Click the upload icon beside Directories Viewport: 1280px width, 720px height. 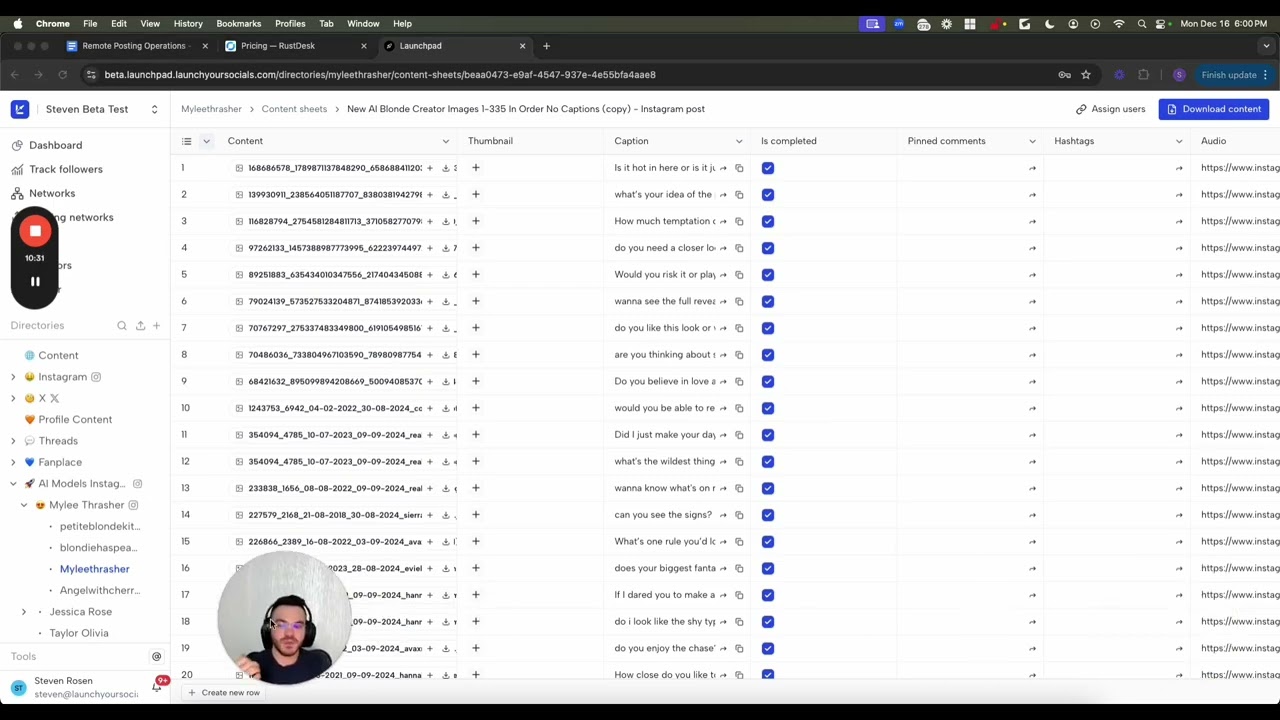[140, 326]
